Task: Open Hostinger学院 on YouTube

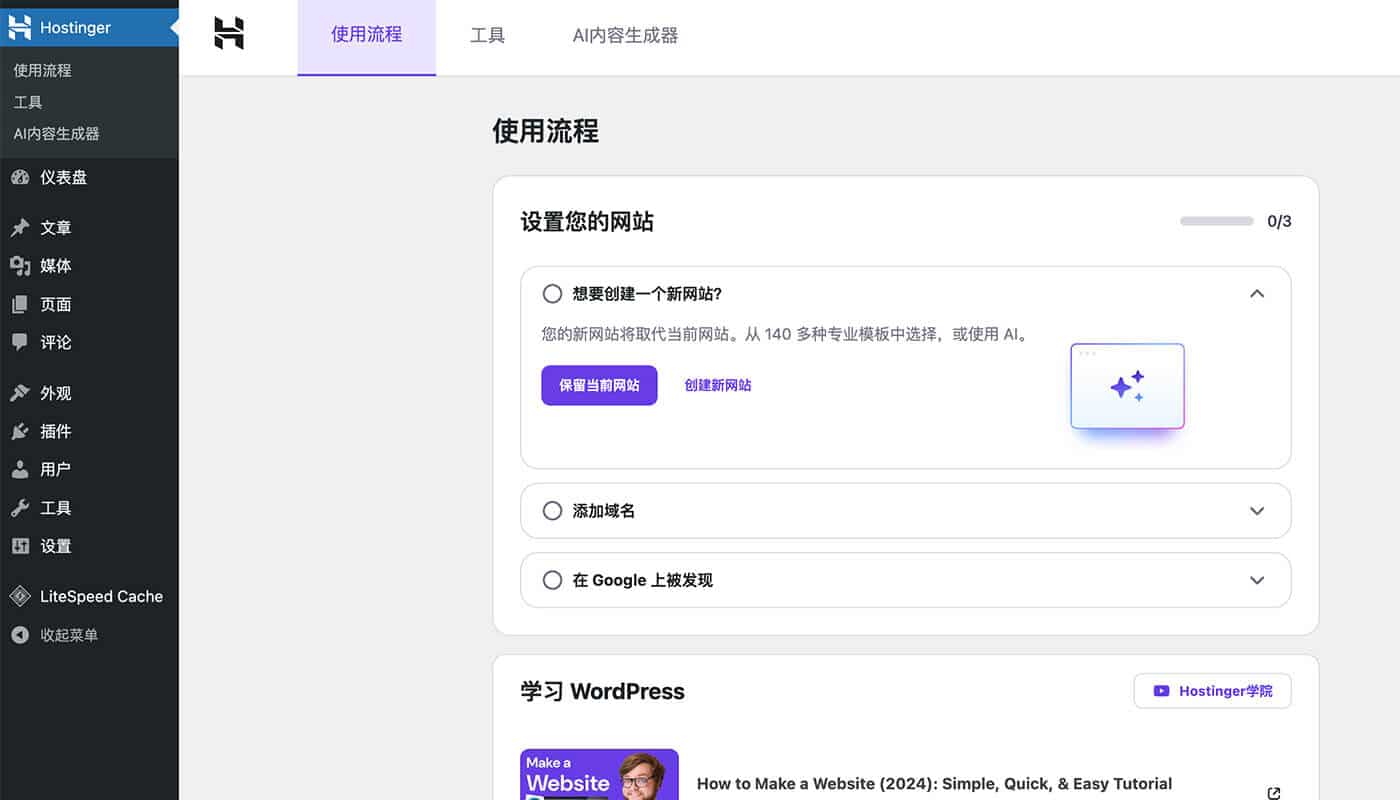Action: [1212, 690]
